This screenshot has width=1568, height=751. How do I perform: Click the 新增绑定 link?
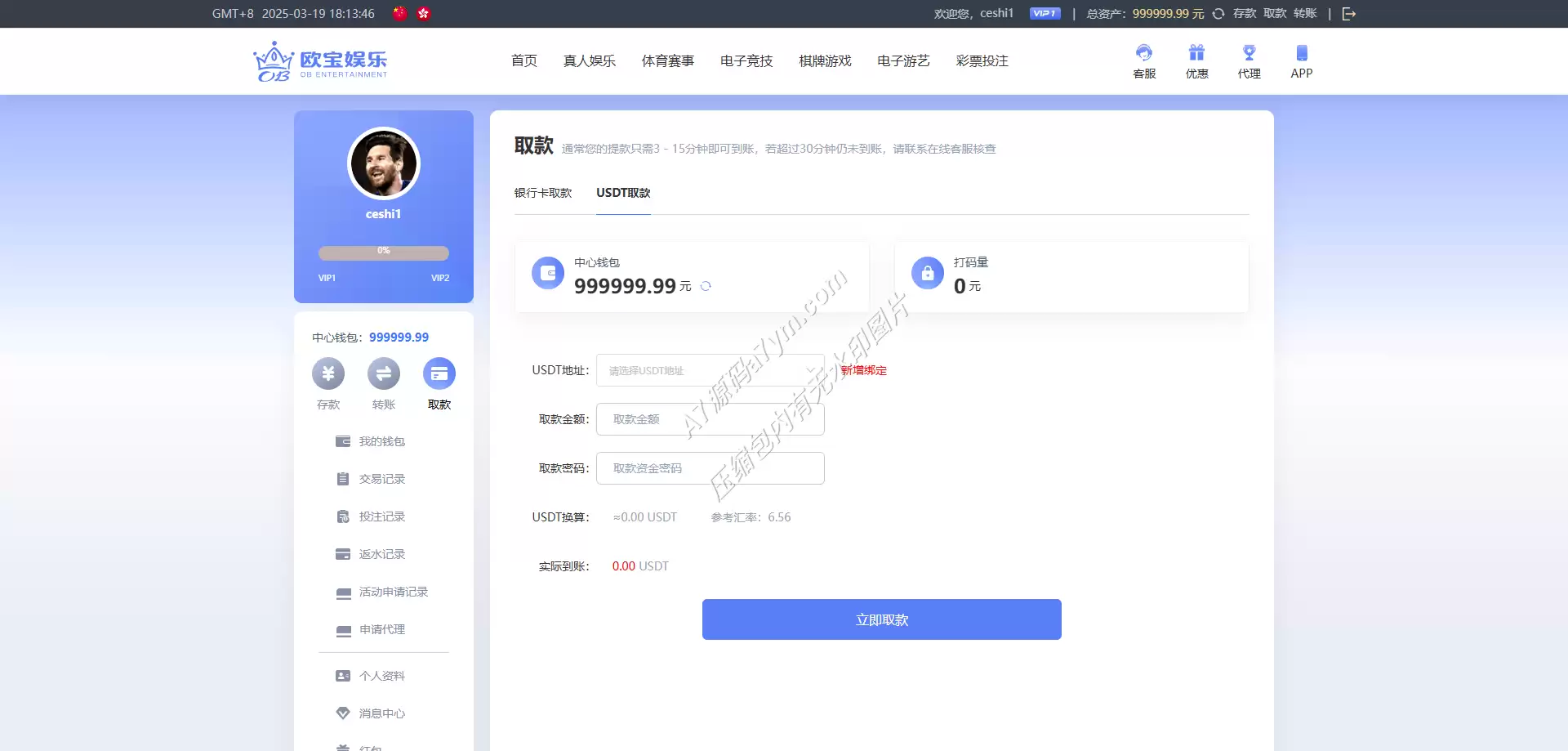pos(864,370)
